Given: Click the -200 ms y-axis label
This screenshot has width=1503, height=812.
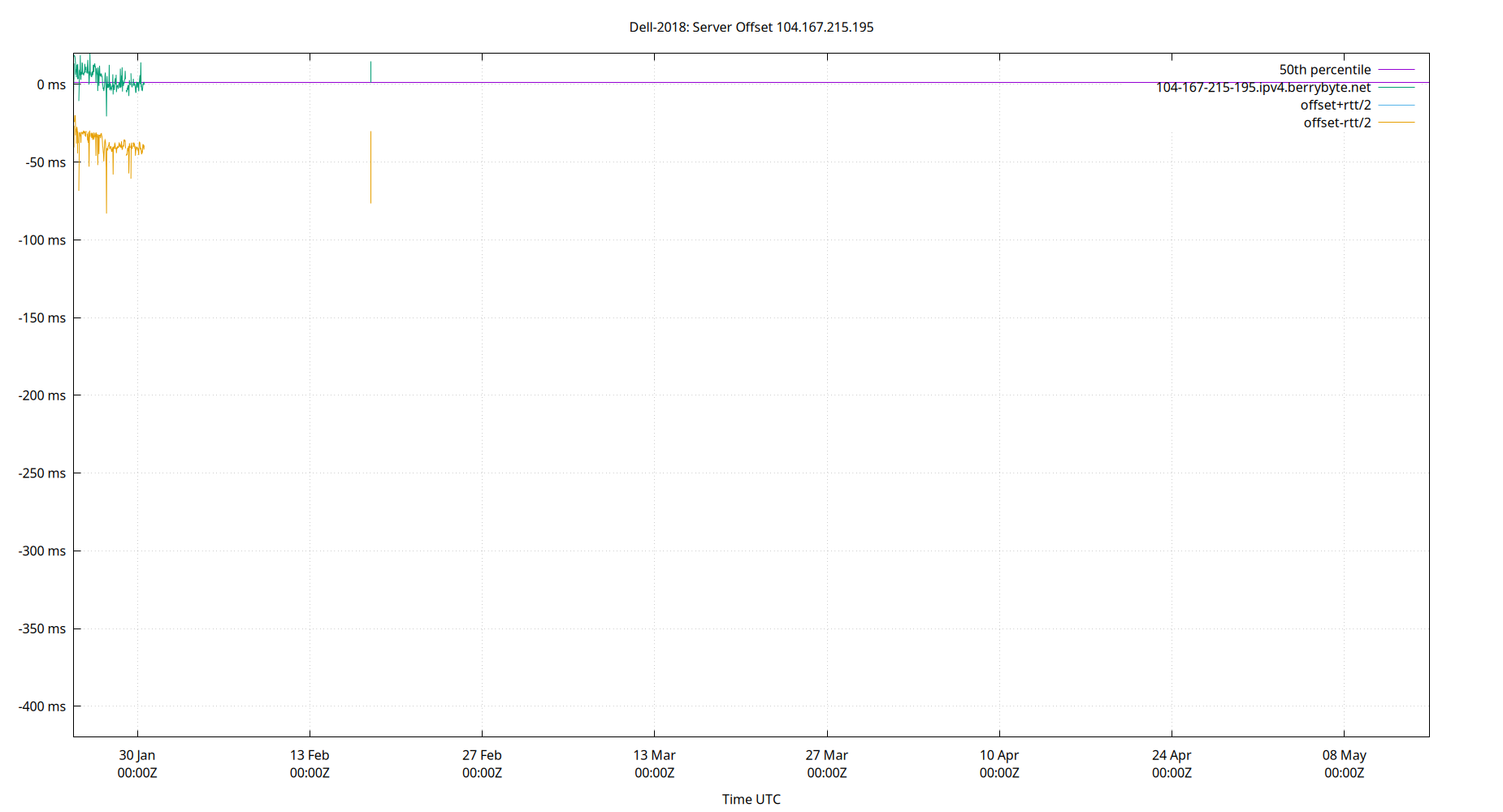Looking at the screenshot, I should point(43,395).
